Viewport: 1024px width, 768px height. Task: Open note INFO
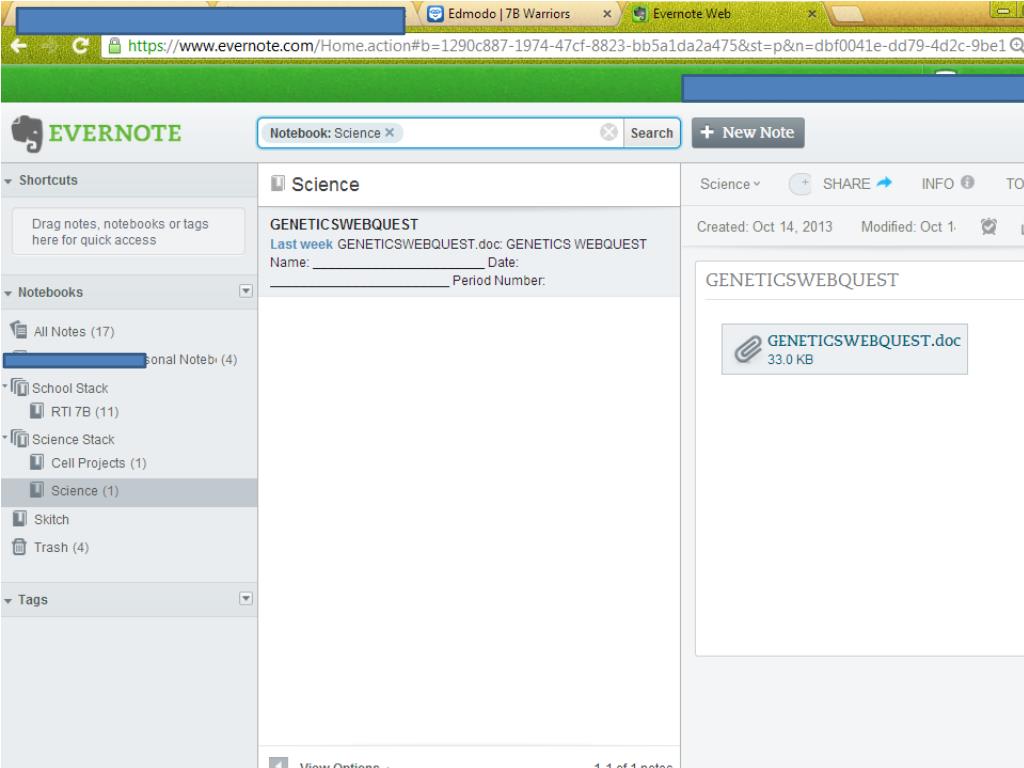[x=948, y=184]
